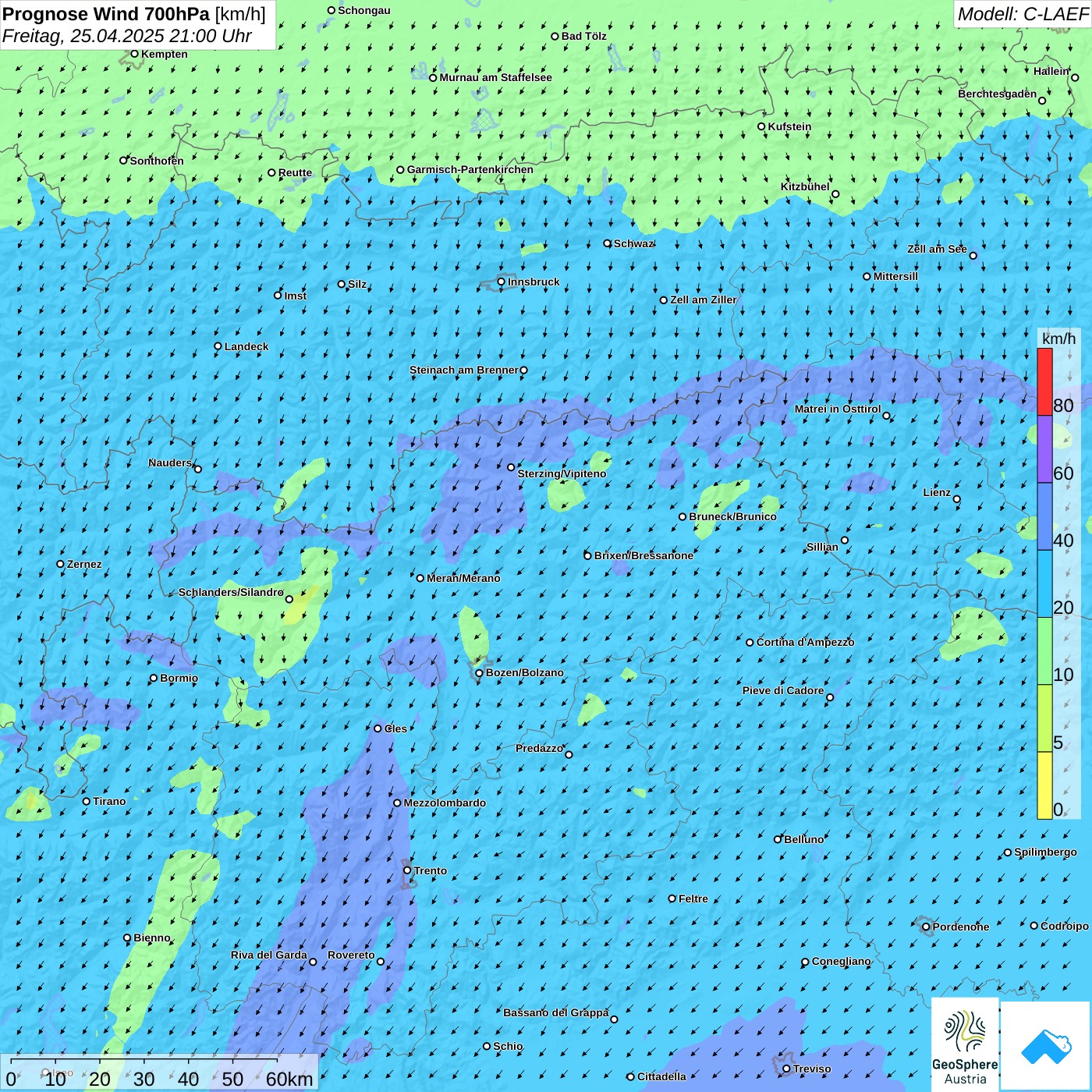The height and width of the screenshot is (1092, 1092).
Task: Click the 'Sonthofen' label
Action: [157, 161]
